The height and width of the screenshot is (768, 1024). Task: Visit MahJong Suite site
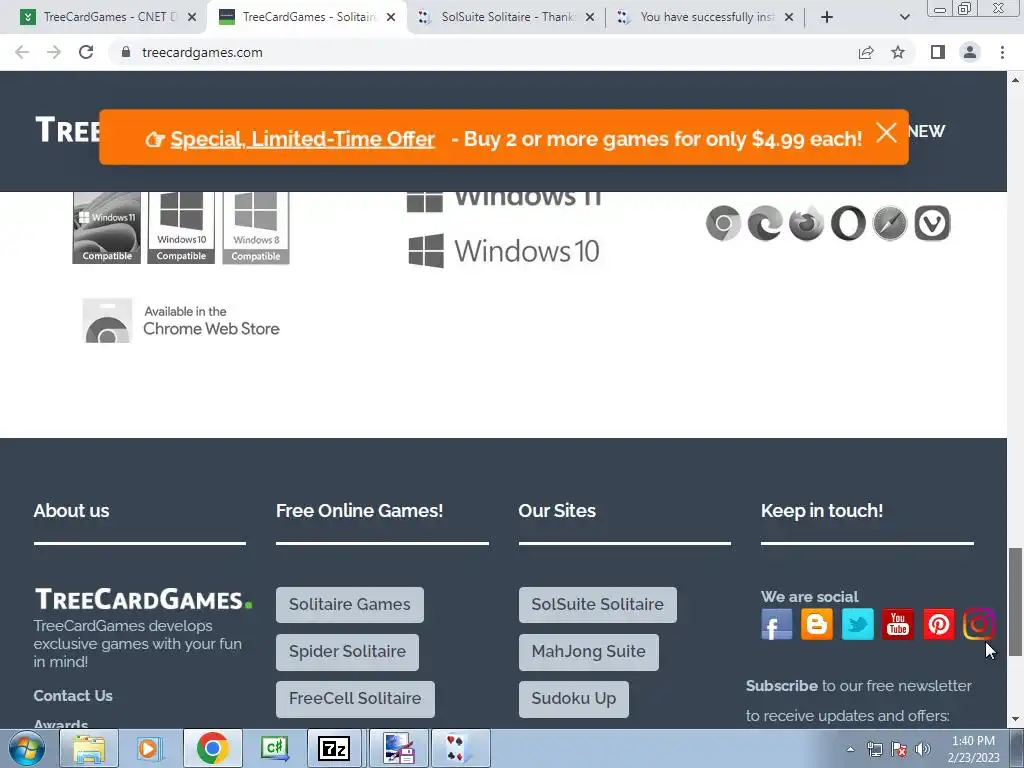pos(588,652)
